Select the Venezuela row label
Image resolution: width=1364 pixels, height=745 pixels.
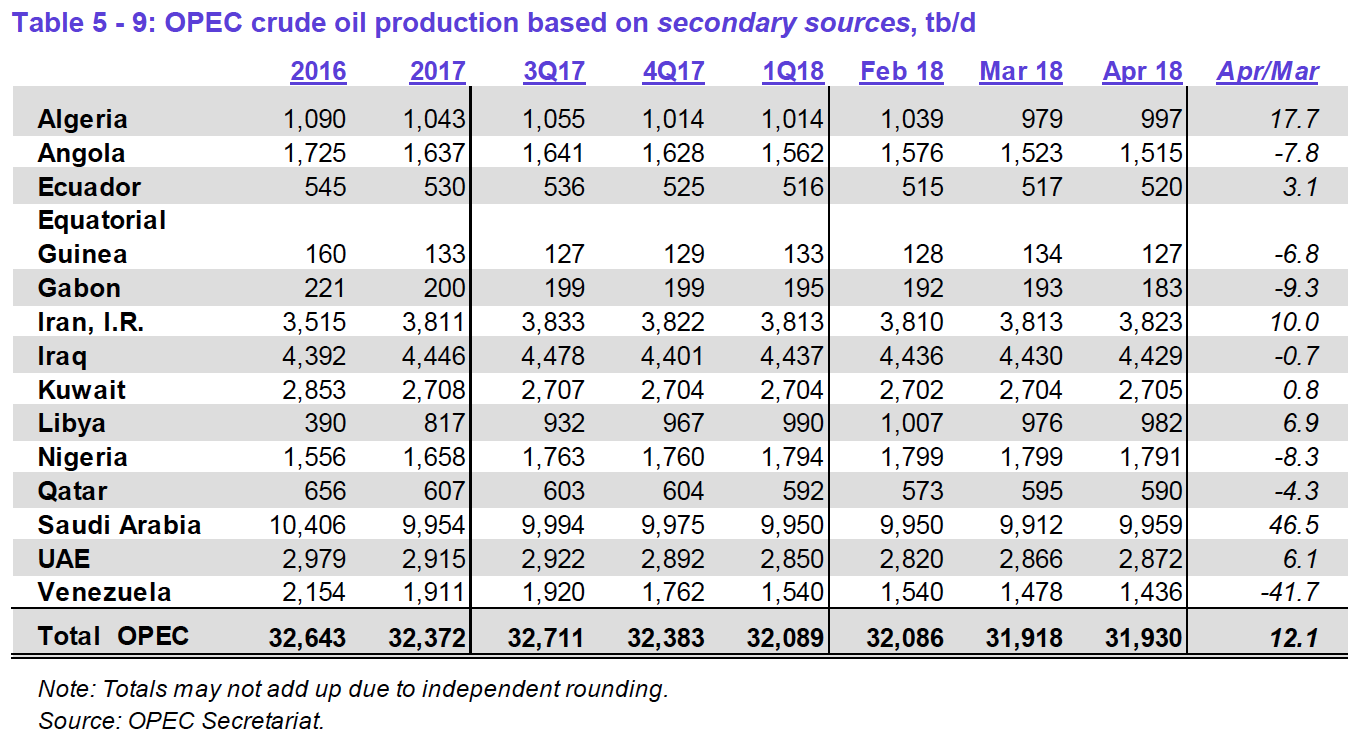105,592
